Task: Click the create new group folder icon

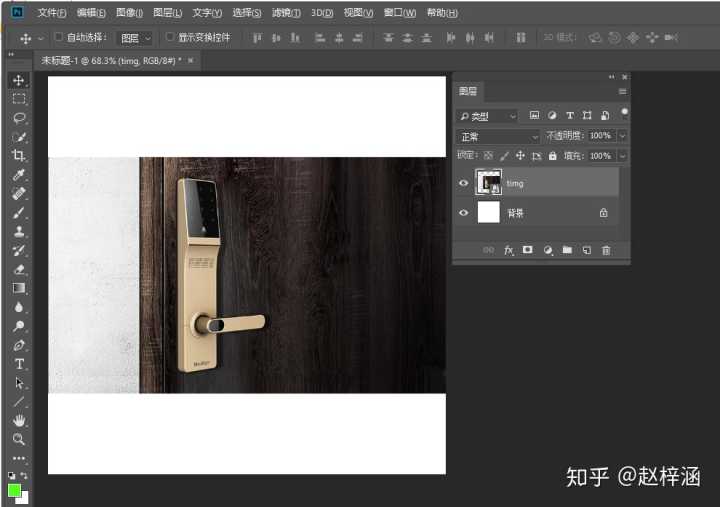Action: (x=566, y=250)
